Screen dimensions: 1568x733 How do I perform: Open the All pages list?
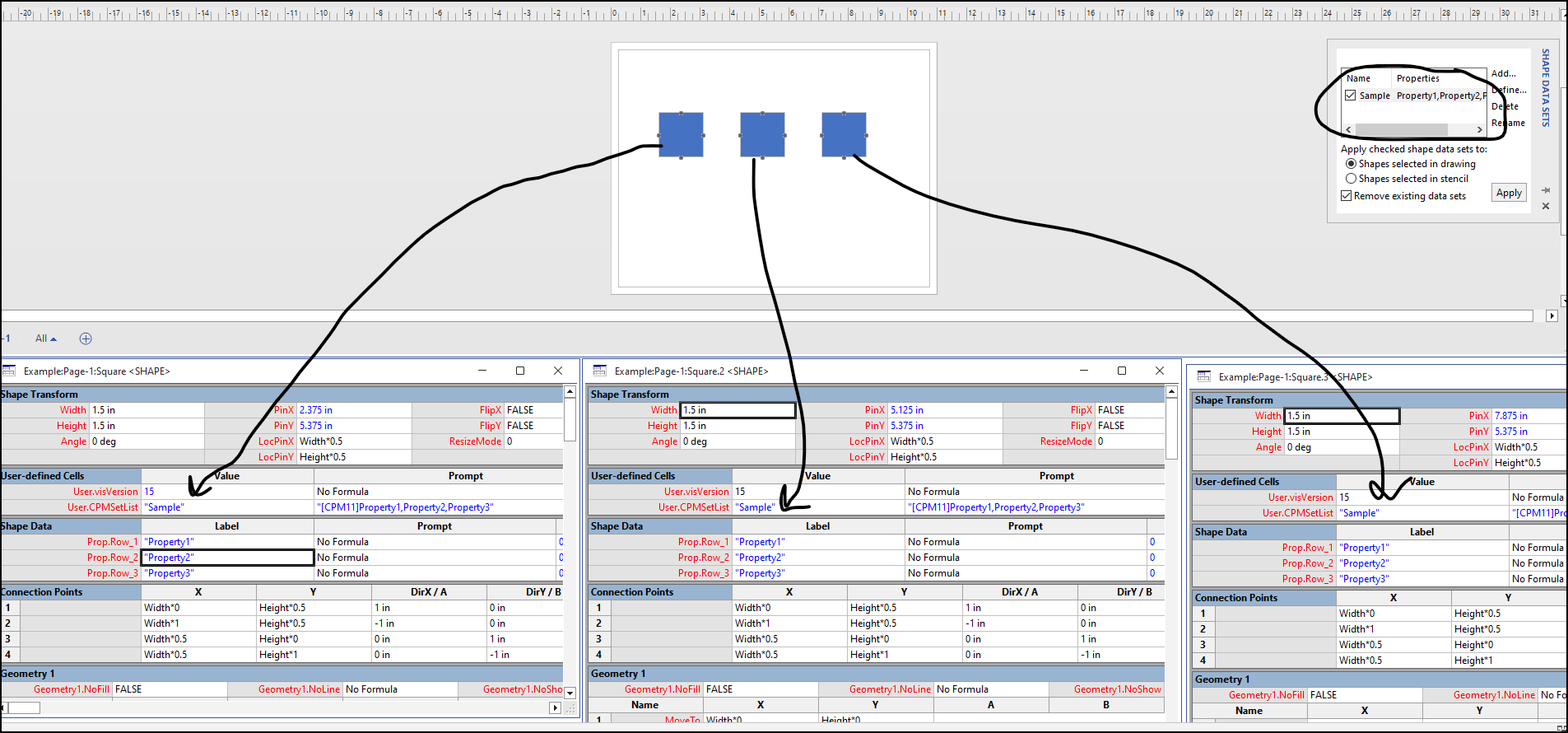tap(46, 338)
